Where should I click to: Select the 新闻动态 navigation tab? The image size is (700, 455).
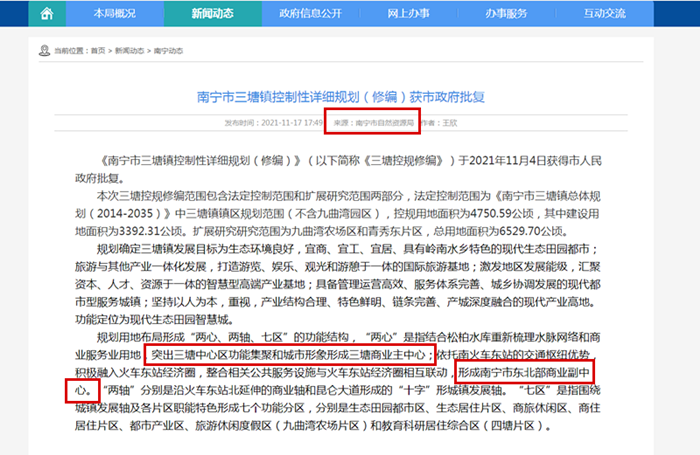coord(212,13)
